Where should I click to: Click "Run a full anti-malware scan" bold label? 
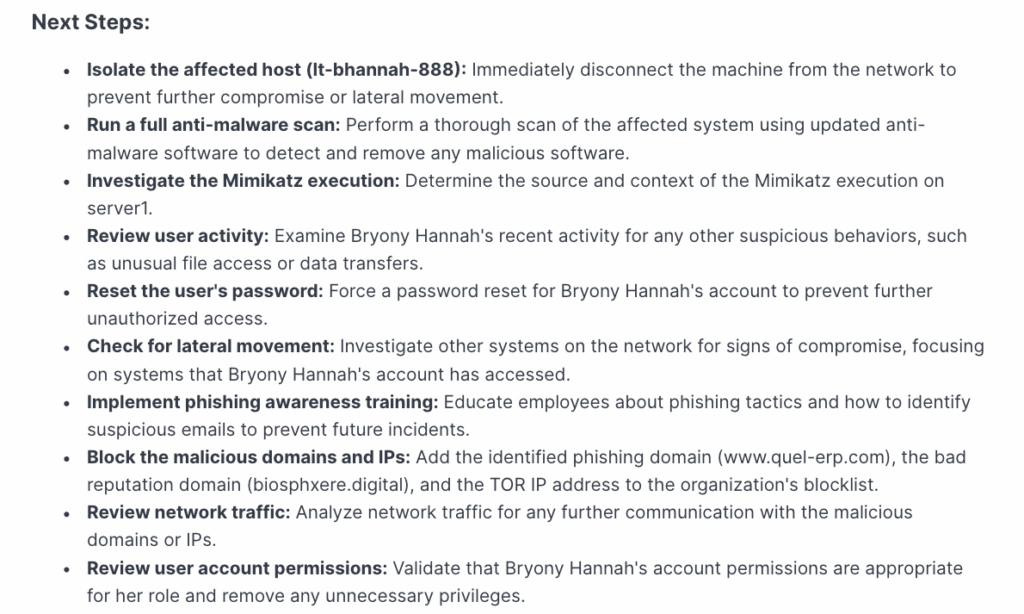(214, 126)
